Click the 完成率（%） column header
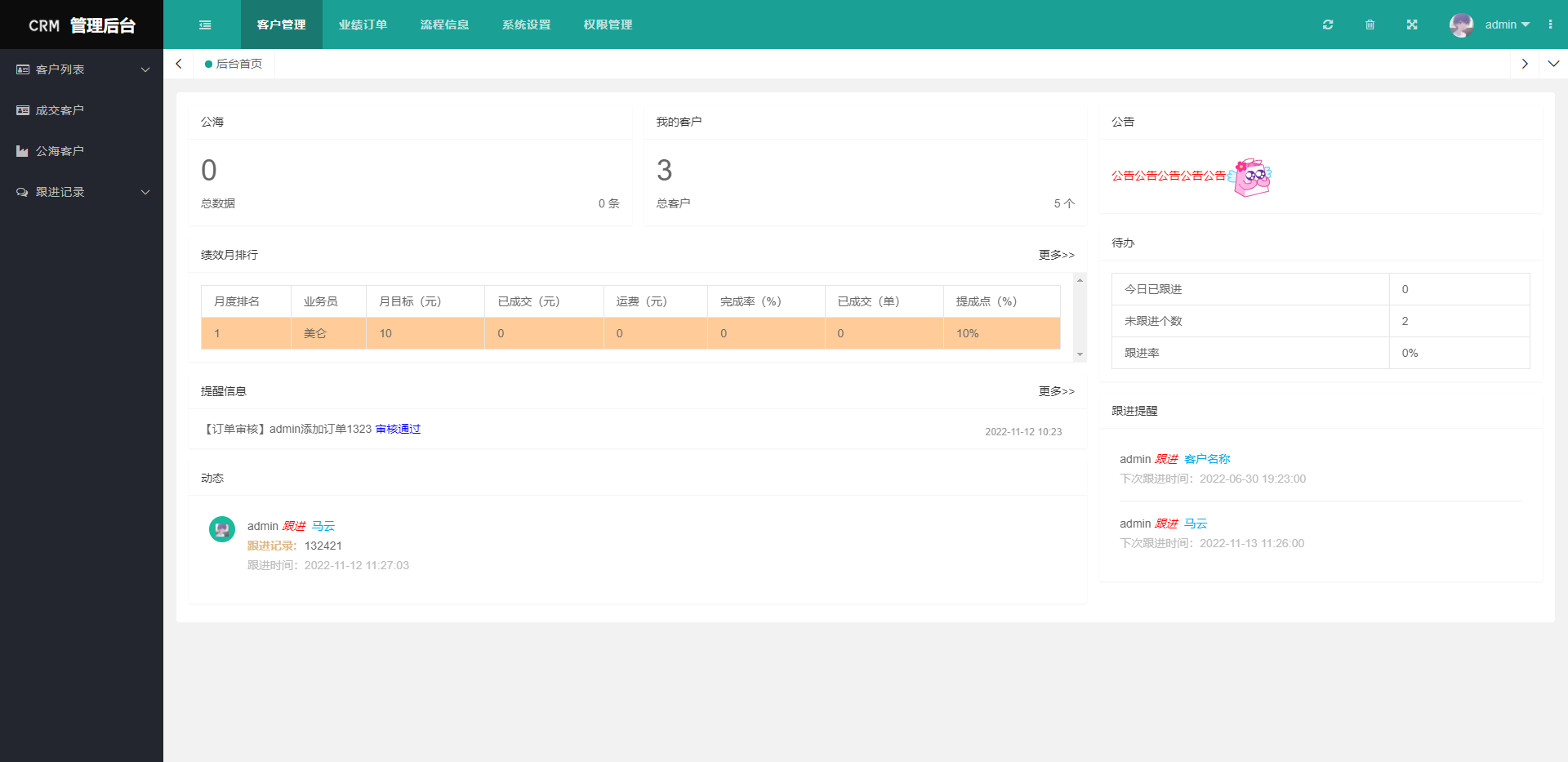Image resolution: width=1568 pixels, height=762 pixels. (766, 301)
